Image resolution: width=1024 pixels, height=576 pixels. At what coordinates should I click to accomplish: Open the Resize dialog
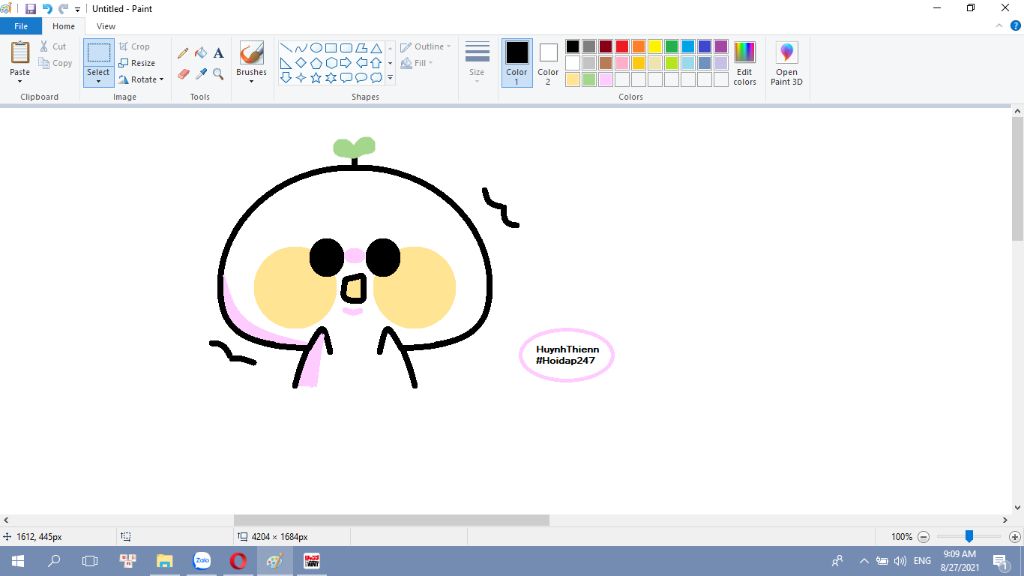tap(137, 63)
